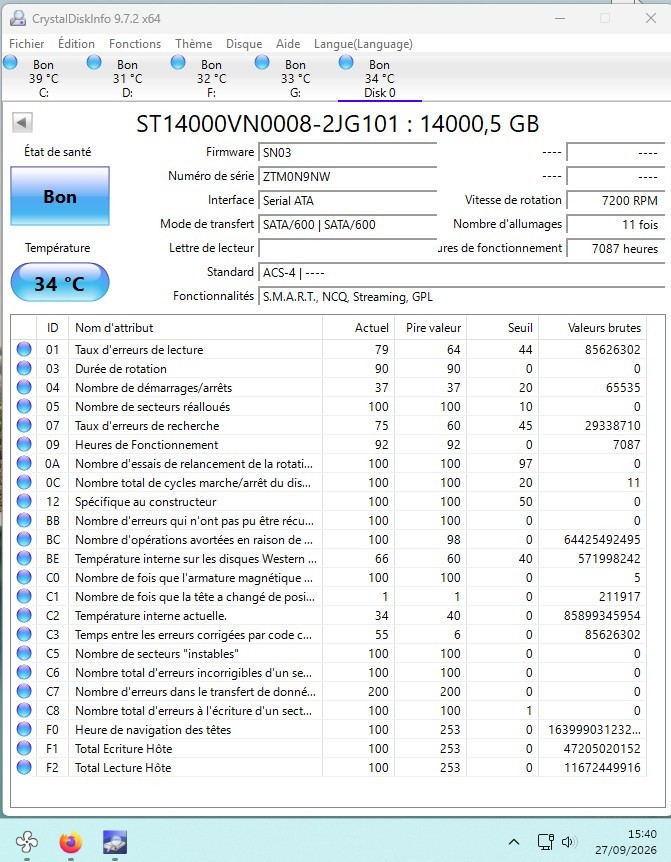Viewport: 671px width, 862px height.
Task: Click the Nom d'attribut column header
Action: (x=195, y=328)
